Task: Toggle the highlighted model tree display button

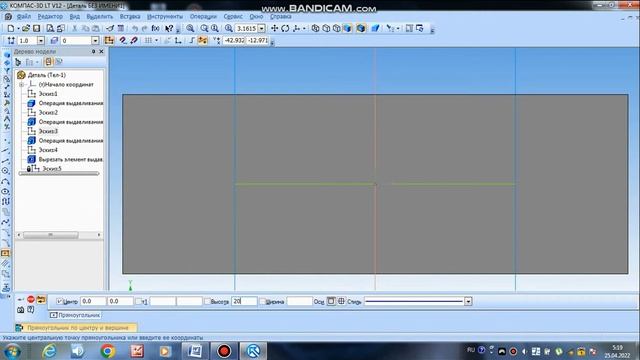Action: [x=48, y=62]
